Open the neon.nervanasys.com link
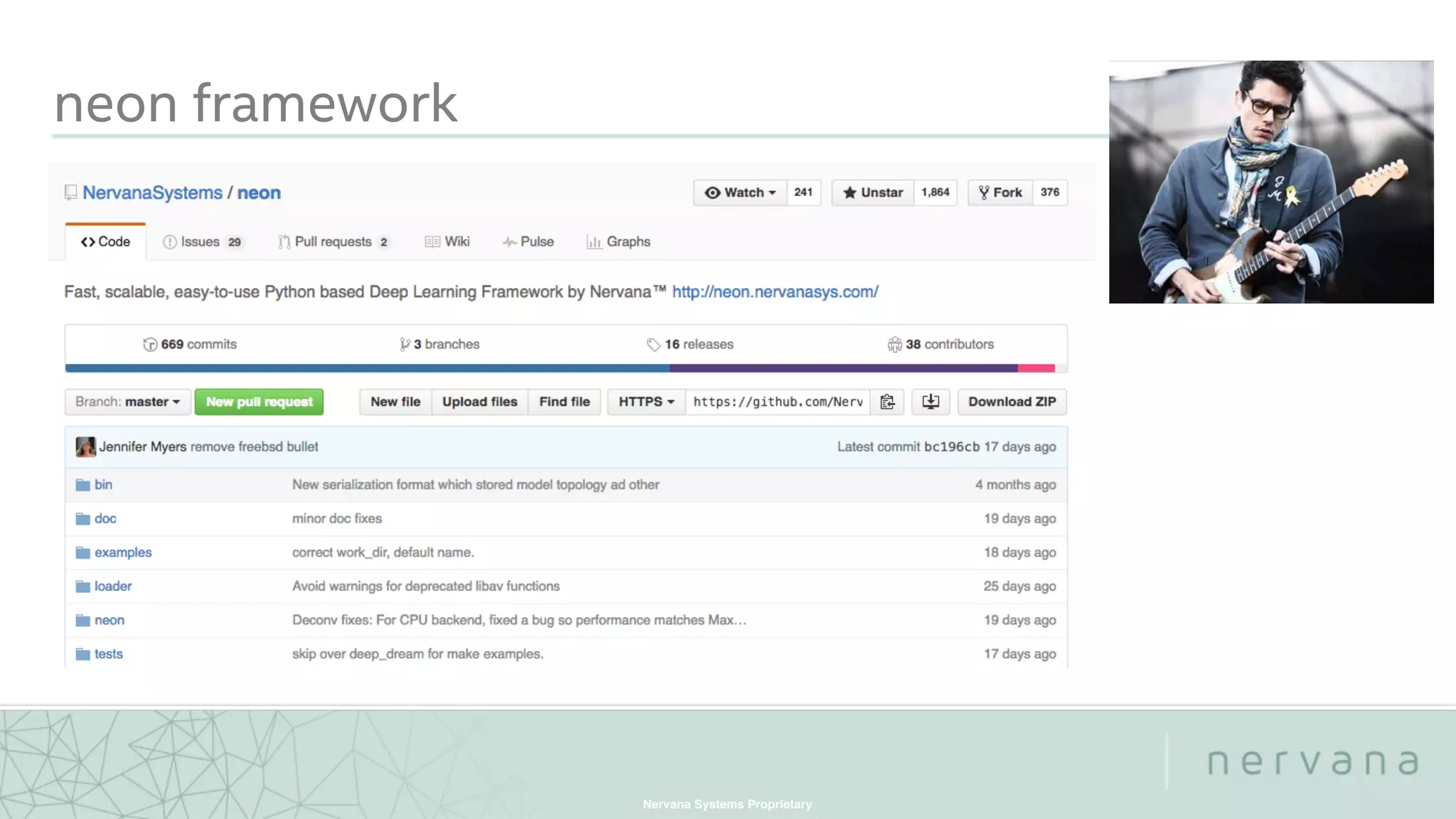This screenshot has width=1456, height=819. point(775,292)
